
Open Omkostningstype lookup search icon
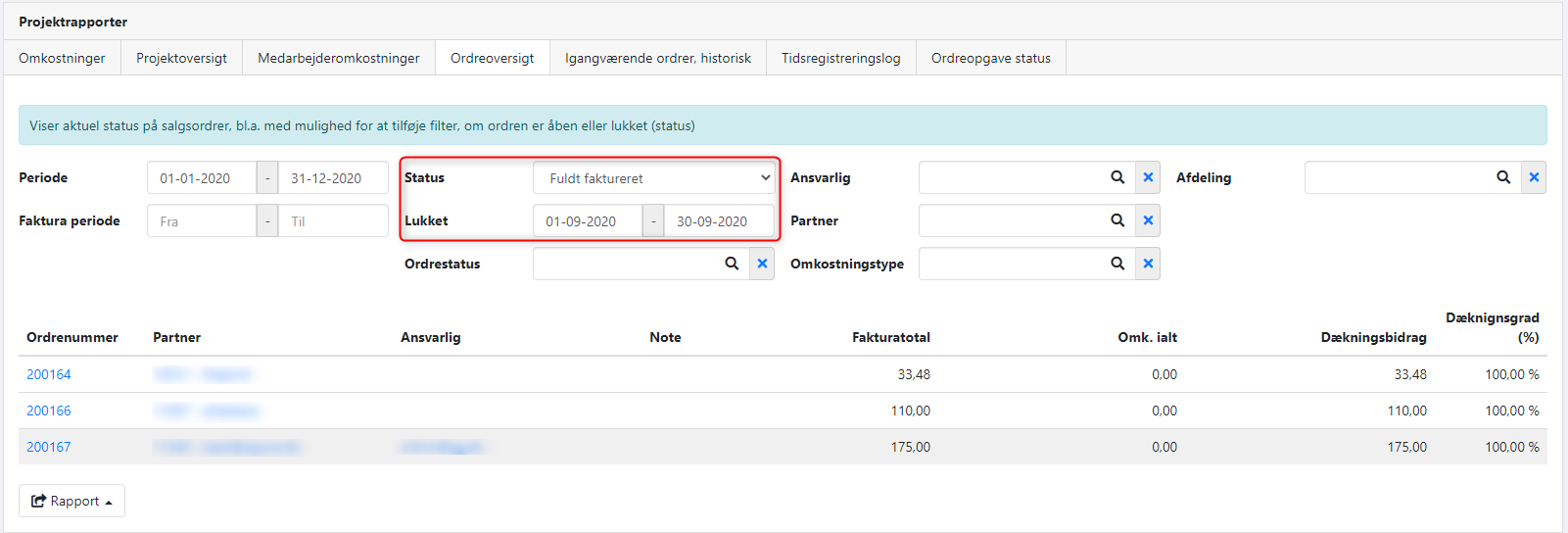pos(1117,264)
